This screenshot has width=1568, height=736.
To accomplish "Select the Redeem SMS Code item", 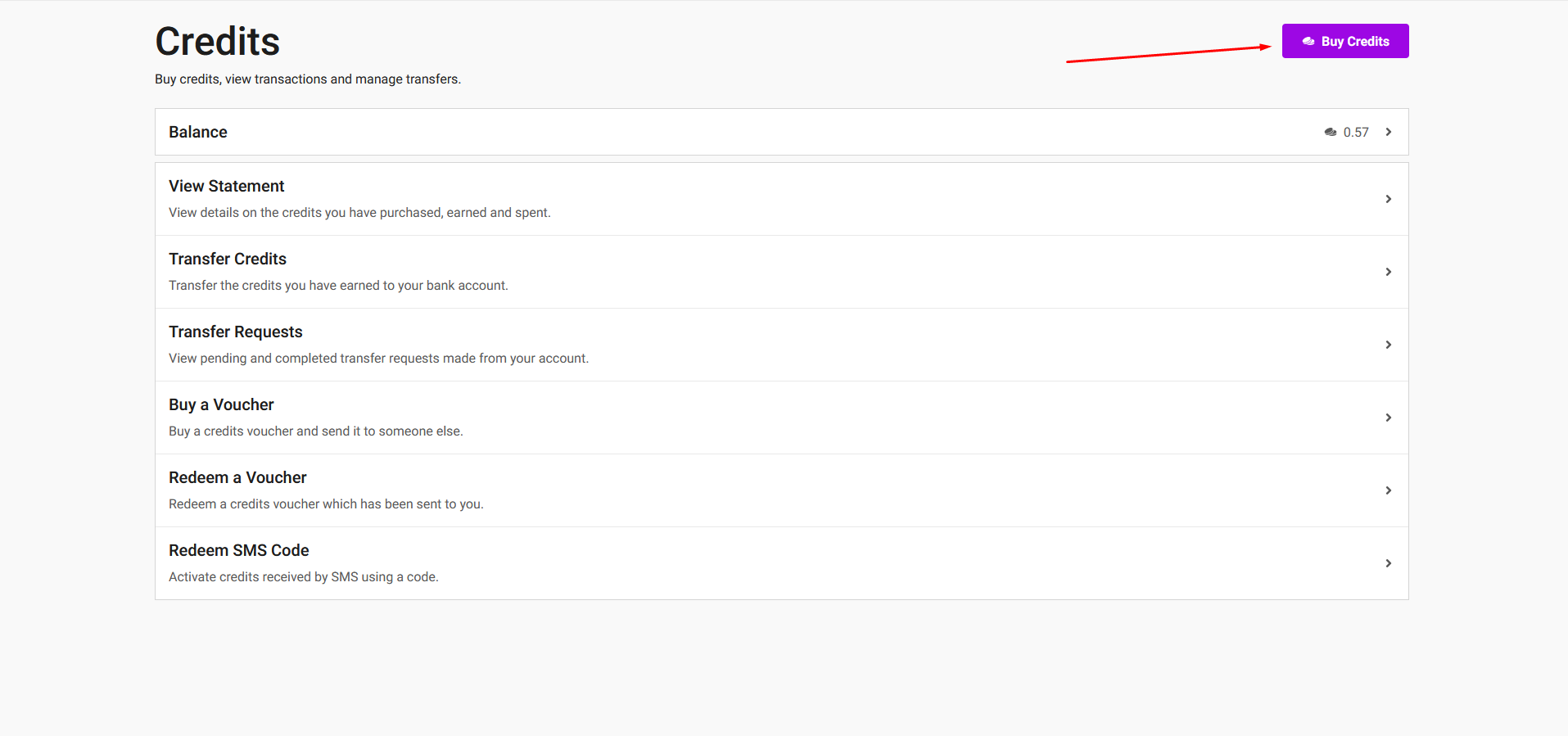I will point(782,563).
